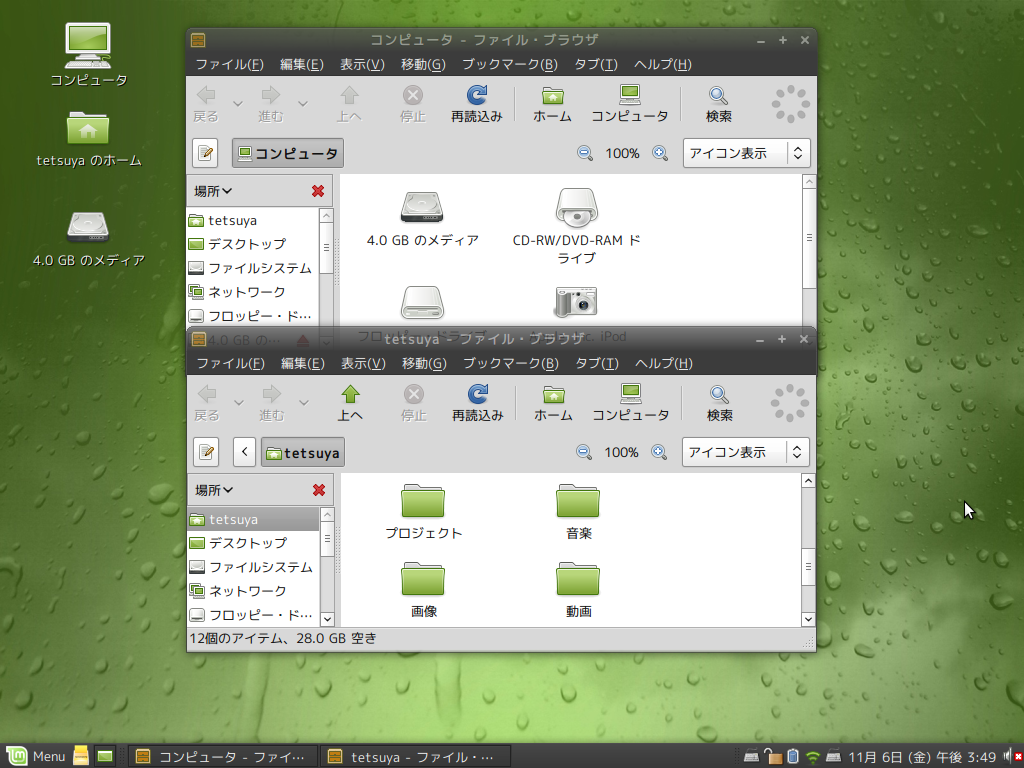Select the 4.0 GB のメディア desktop drive icon
The height and width of the screenshot is (768, 1024).
88,239
